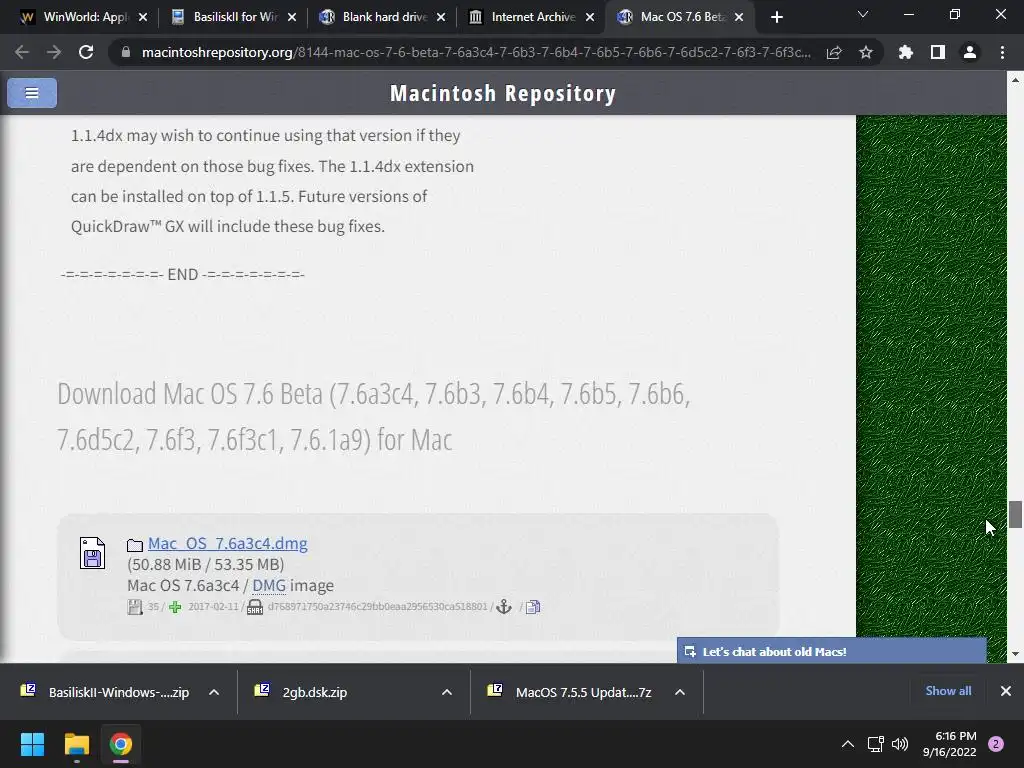The image size is (1024, 768).
Task: Open downloaded 2gb.dsk.zip file
Action: (302, 692)
